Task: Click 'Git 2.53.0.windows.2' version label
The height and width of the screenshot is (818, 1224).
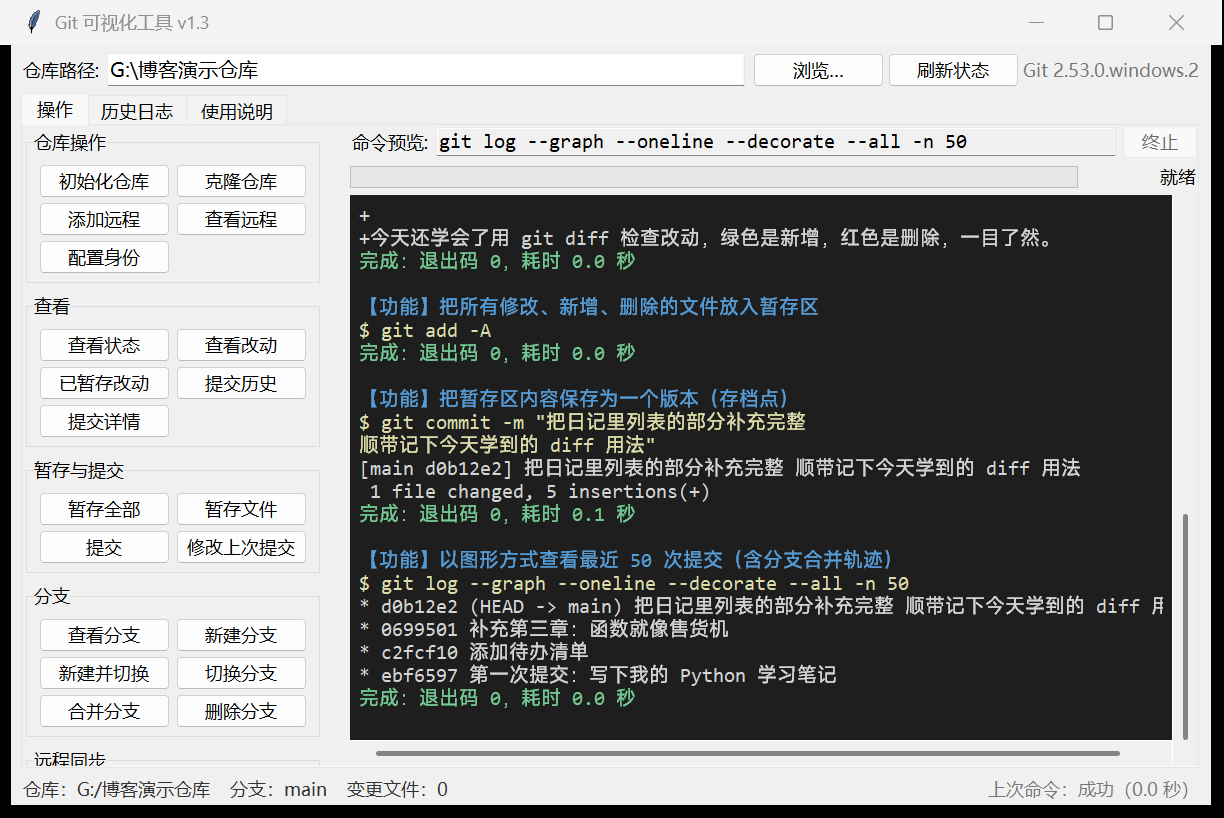Action: (x=1110, y=71)
